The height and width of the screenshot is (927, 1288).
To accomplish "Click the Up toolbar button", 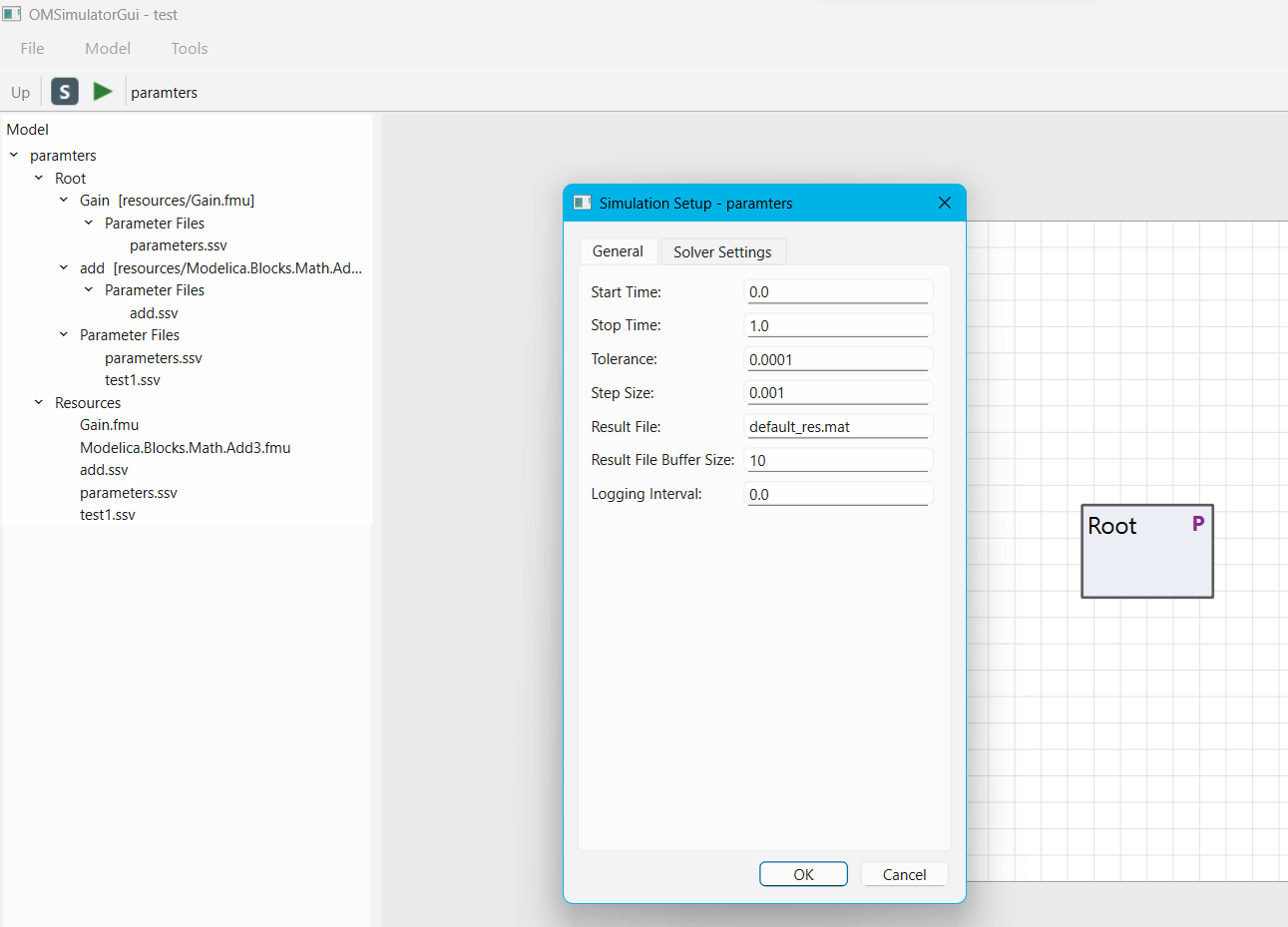I will point(21,92).
